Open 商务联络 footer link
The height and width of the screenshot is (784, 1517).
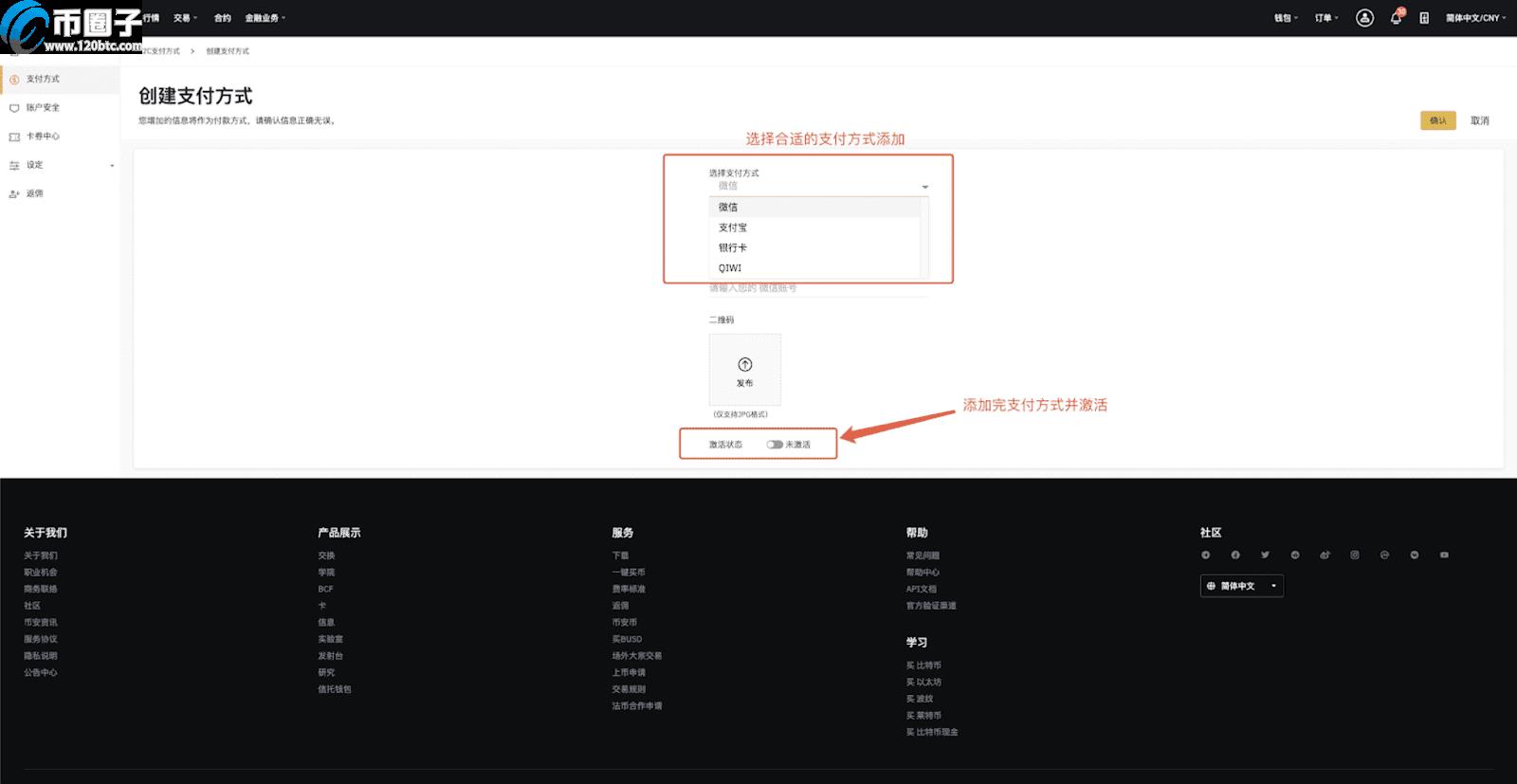coord(41,590)
